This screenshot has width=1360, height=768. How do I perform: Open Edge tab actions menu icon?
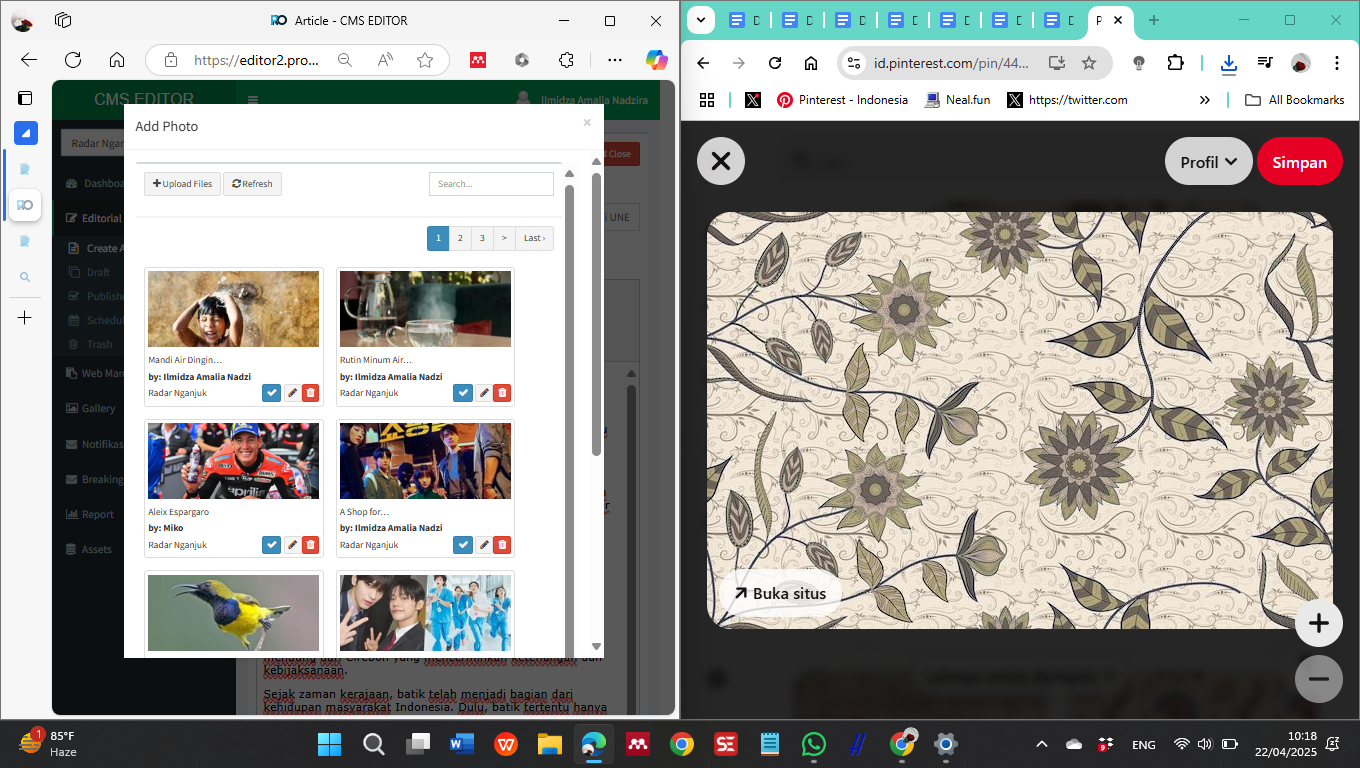click(x=25, y=98)
